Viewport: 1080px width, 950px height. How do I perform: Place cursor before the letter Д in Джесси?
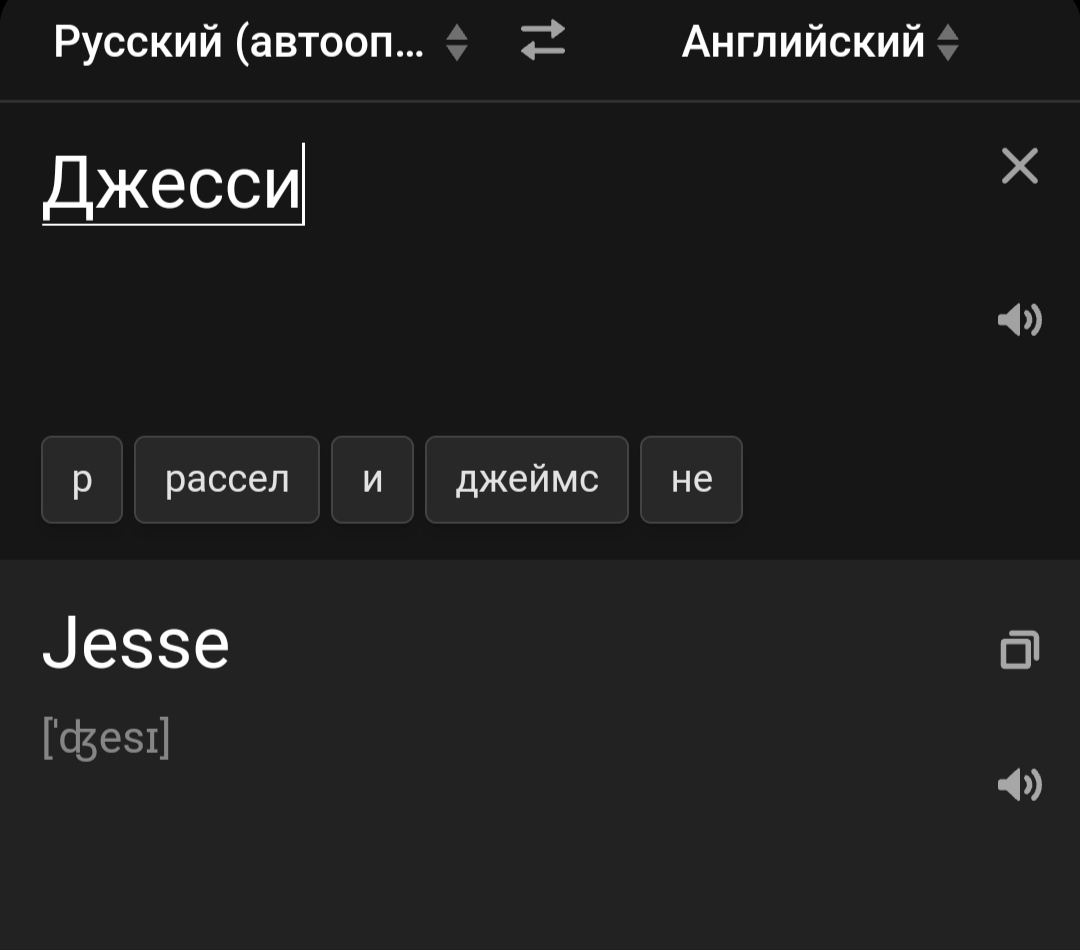pyautogui.click(x=44, y=185)
